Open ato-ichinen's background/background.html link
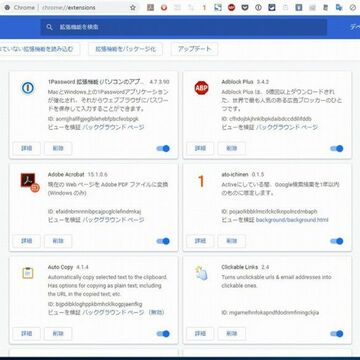This screenshot has height=360, width=360. (x=292, y=220)
